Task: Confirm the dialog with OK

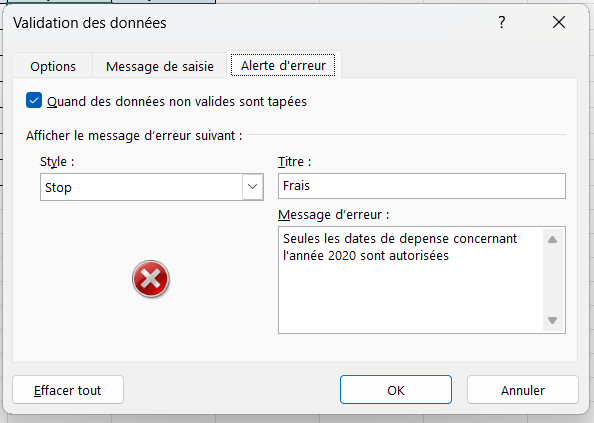Action: coord(395,390)
